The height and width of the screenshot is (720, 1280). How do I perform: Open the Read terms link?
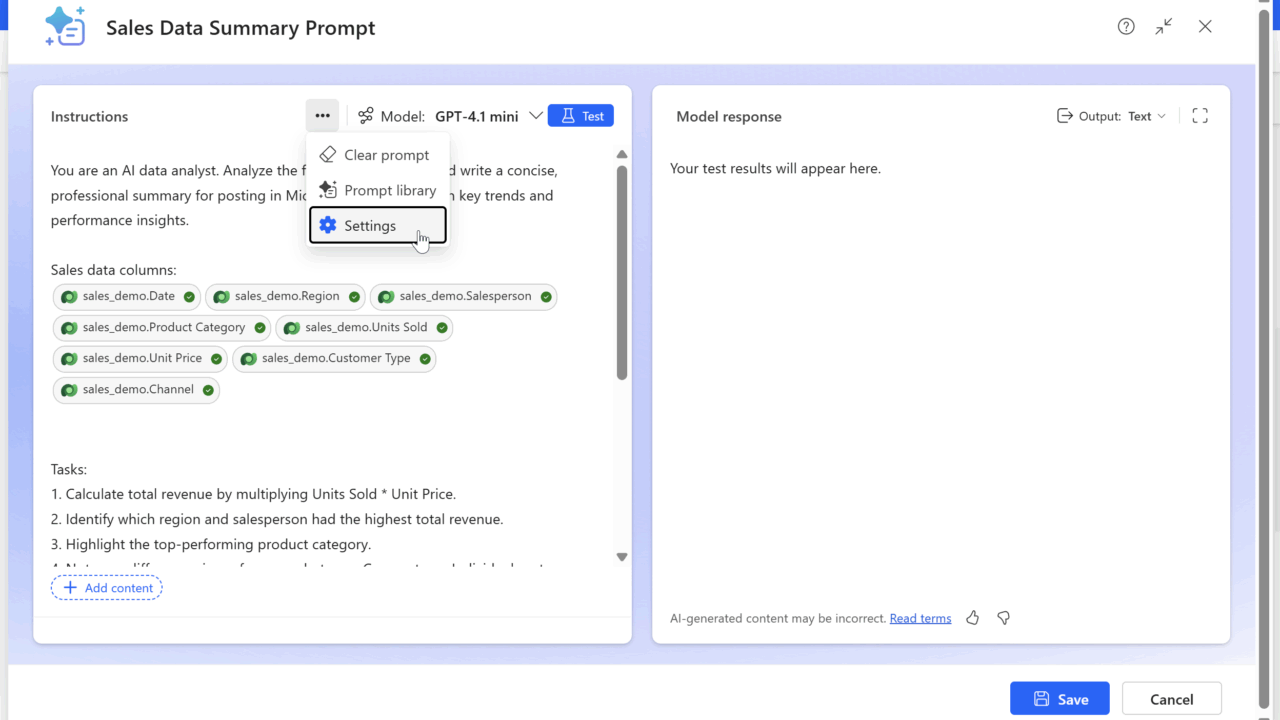(x=920, y=618)
